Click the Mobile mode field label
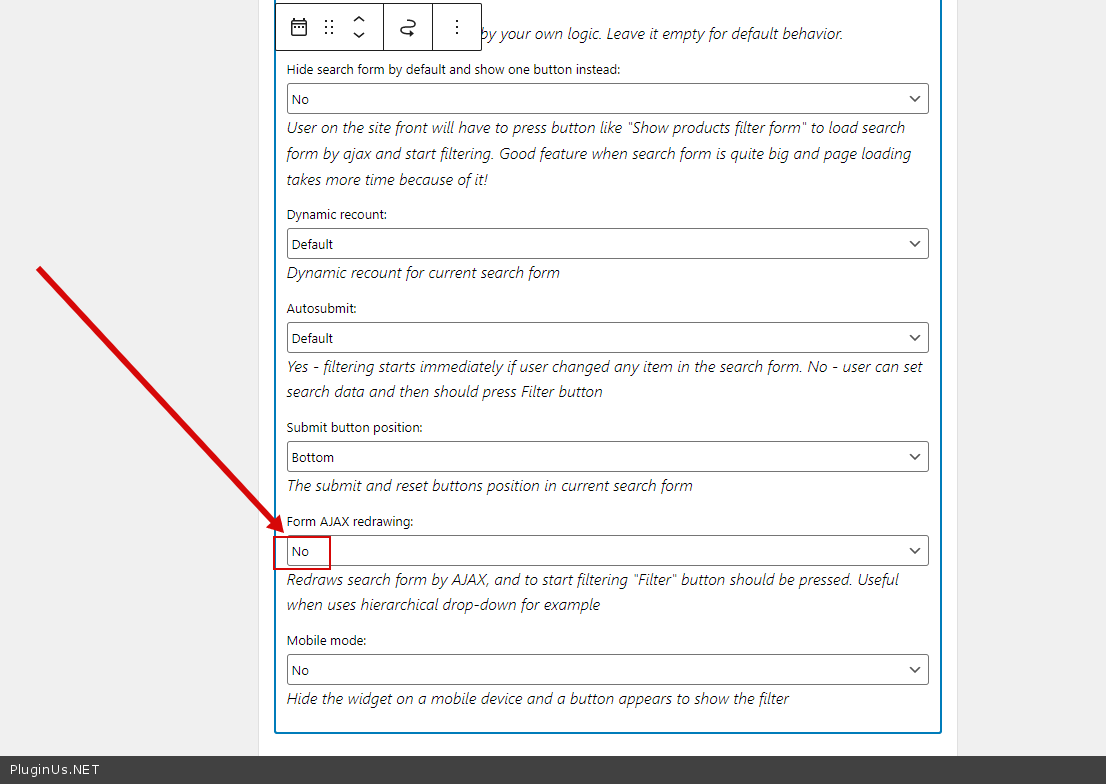The width and height of the screenshot is (1106, 784). click(326, 640)
